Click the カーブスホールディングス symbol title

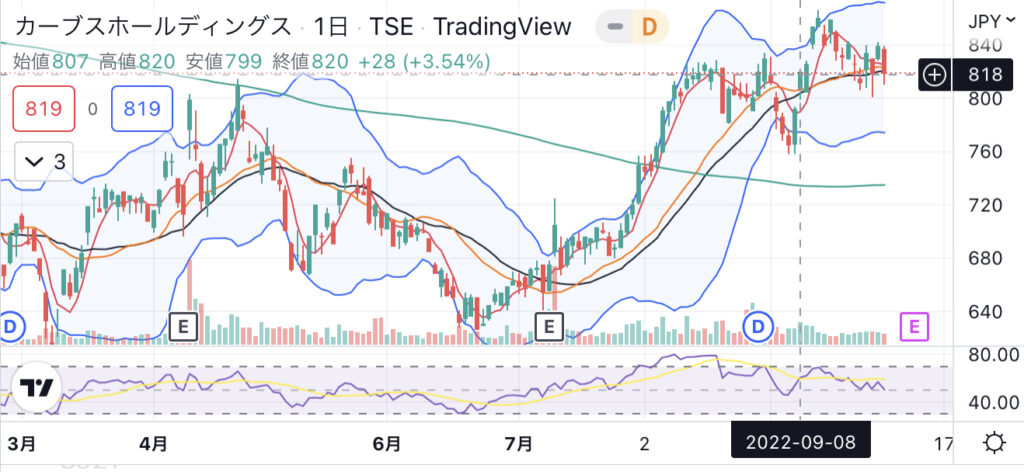[x=152, y=27]
